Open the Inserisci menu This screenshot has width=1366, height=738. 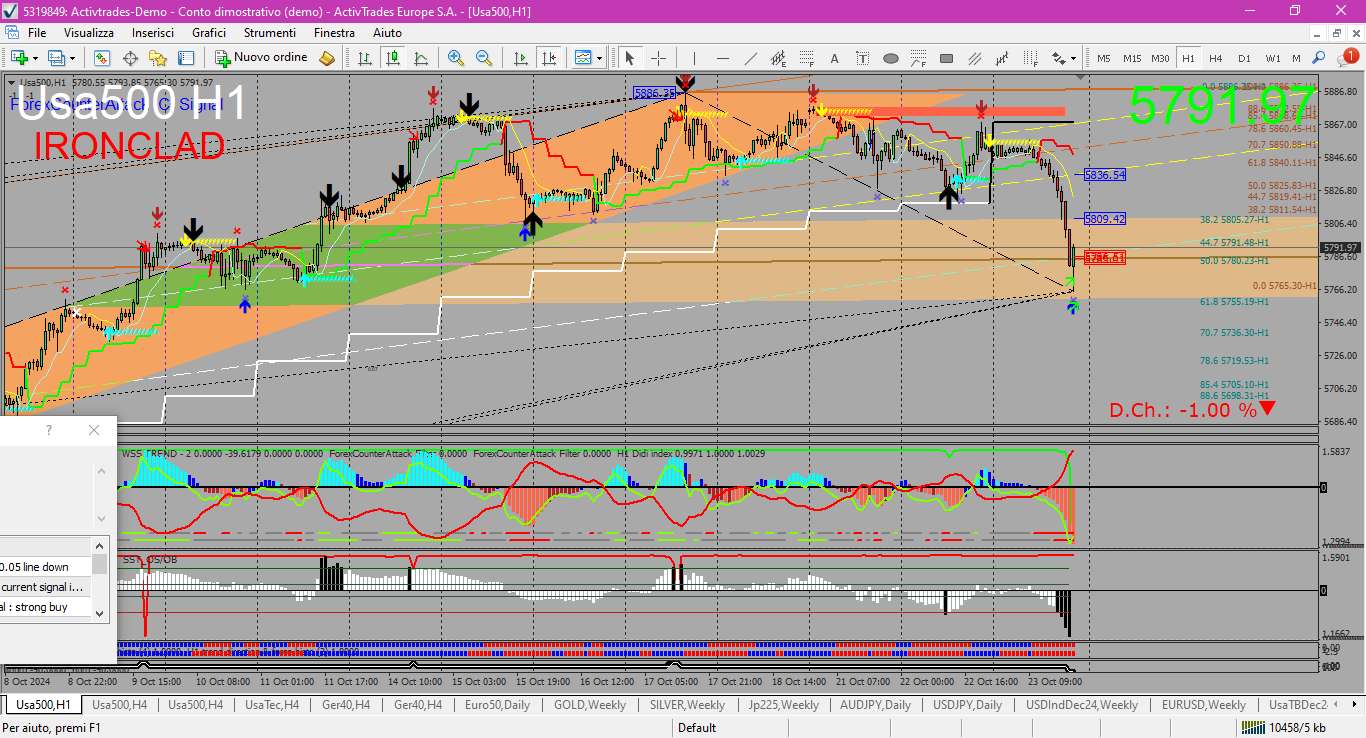coord(153,33)
